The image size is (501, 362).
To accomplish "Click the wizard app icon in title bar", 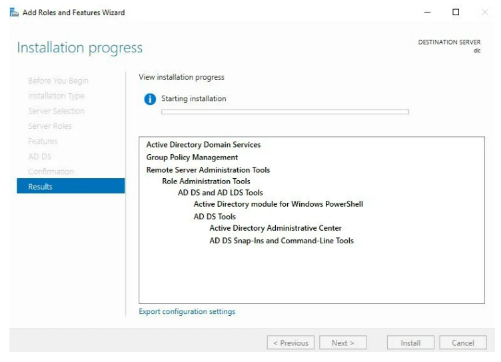I will 14,13.
